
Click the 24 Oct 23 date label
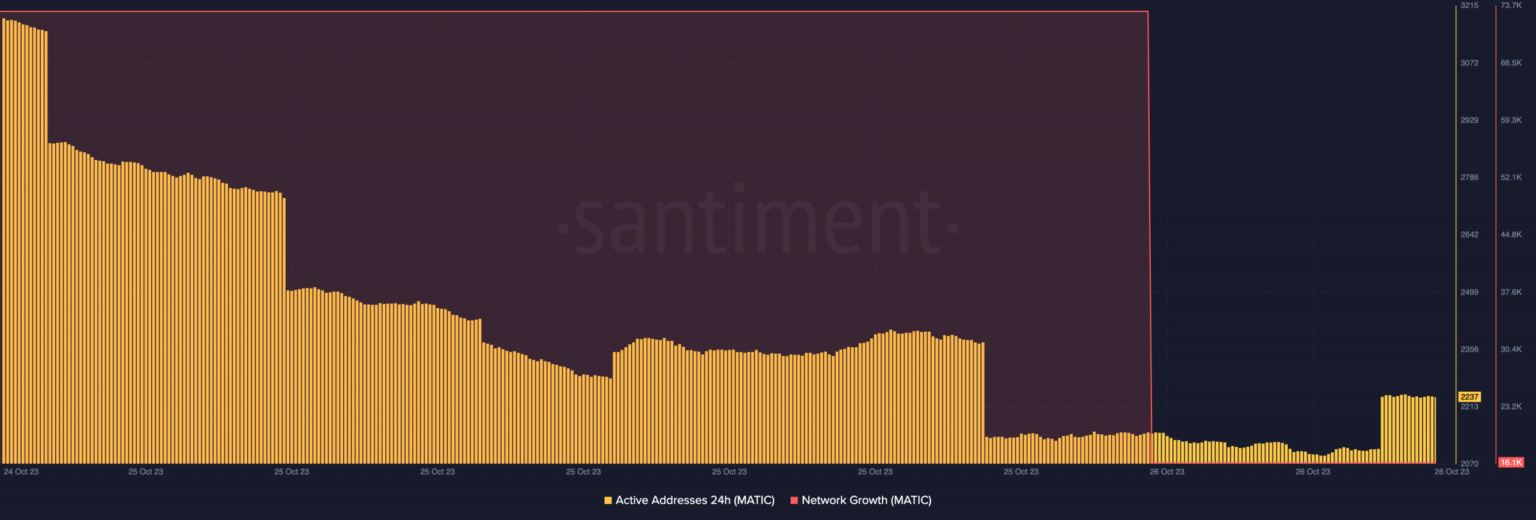point(20,471)
